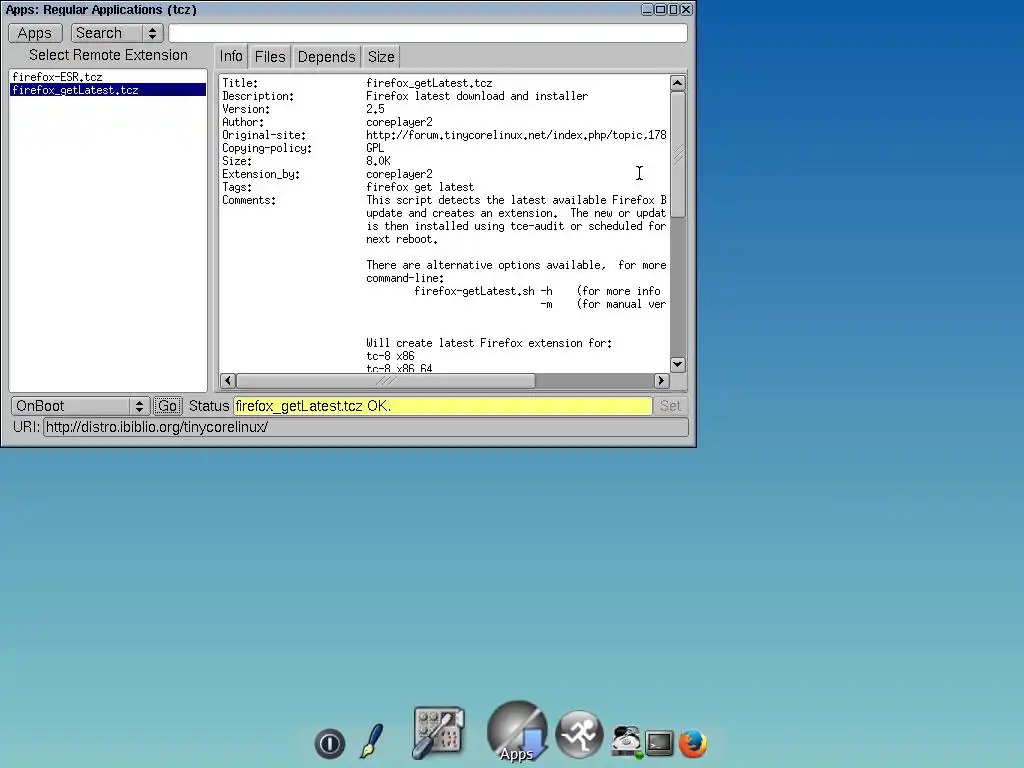1024x768 pixels.
Task: Select firefox-ESR.tcz in extension list
Action: click(108, 76)
